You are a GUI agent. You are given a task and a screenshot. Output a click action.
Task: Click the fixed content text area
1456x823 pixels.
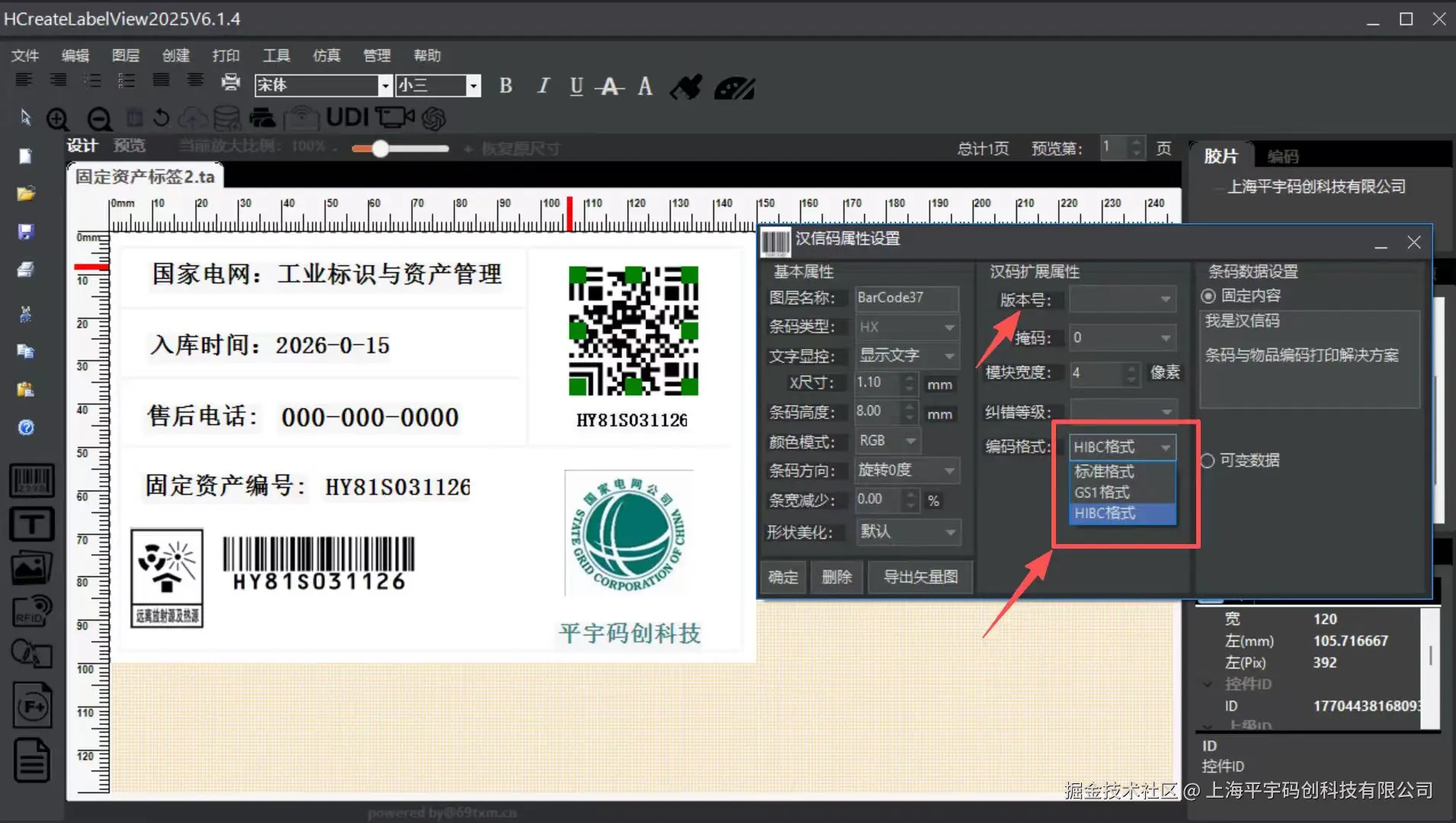pos(1310,360)
